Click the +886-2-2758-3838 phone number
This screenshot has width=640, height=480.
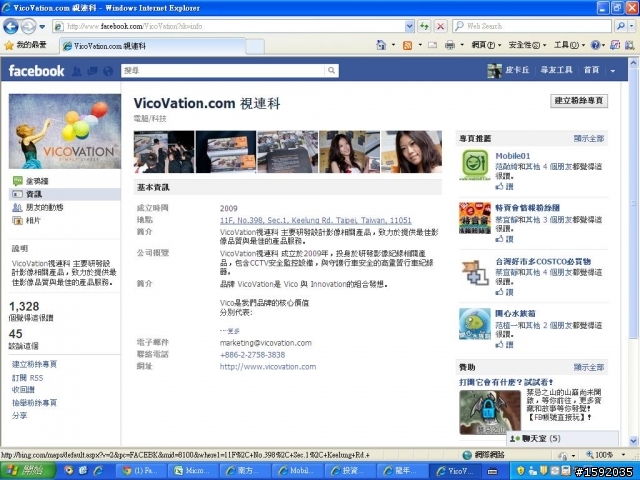[252, 355]
